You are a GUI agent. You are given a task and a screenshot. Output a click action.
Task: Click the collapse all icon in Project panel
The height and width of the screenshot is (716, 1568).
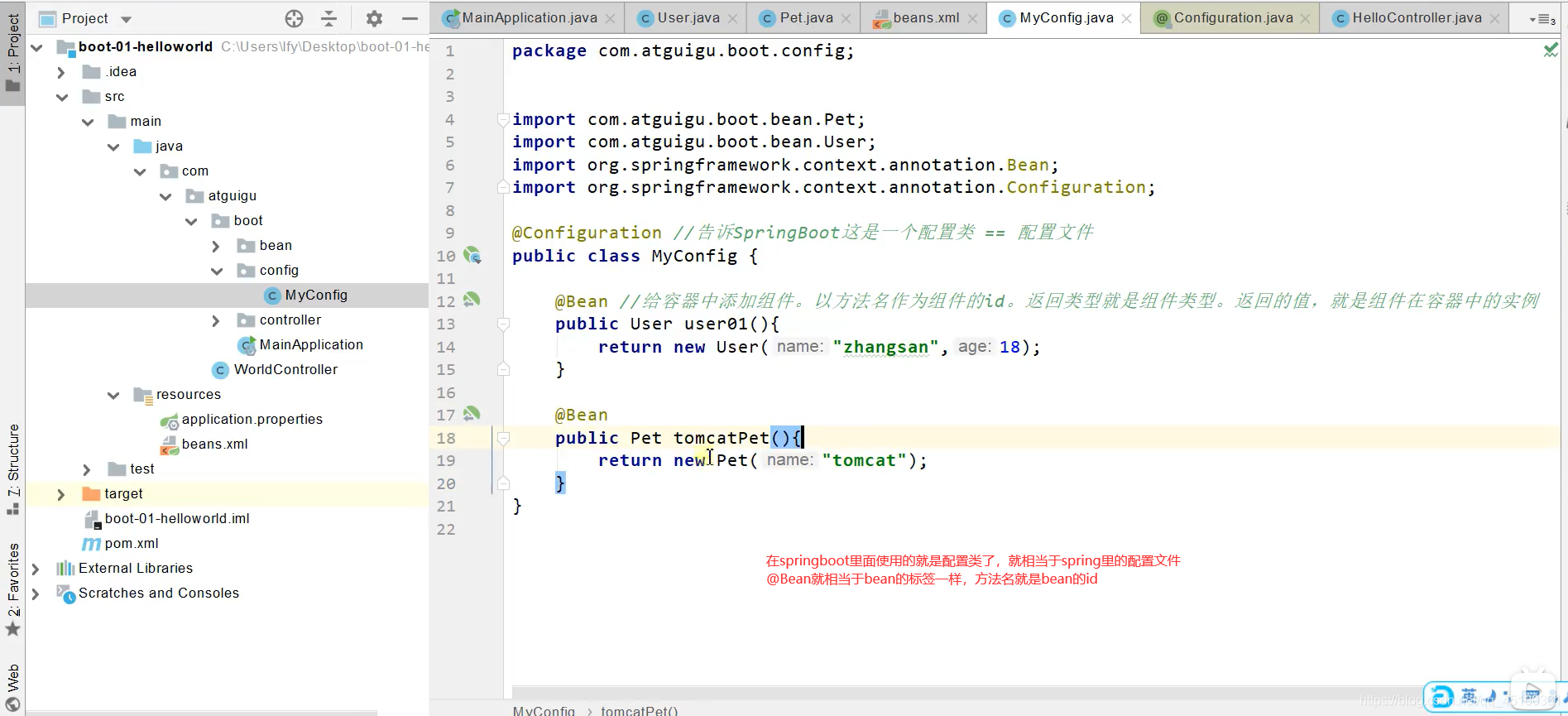point(328,18)
